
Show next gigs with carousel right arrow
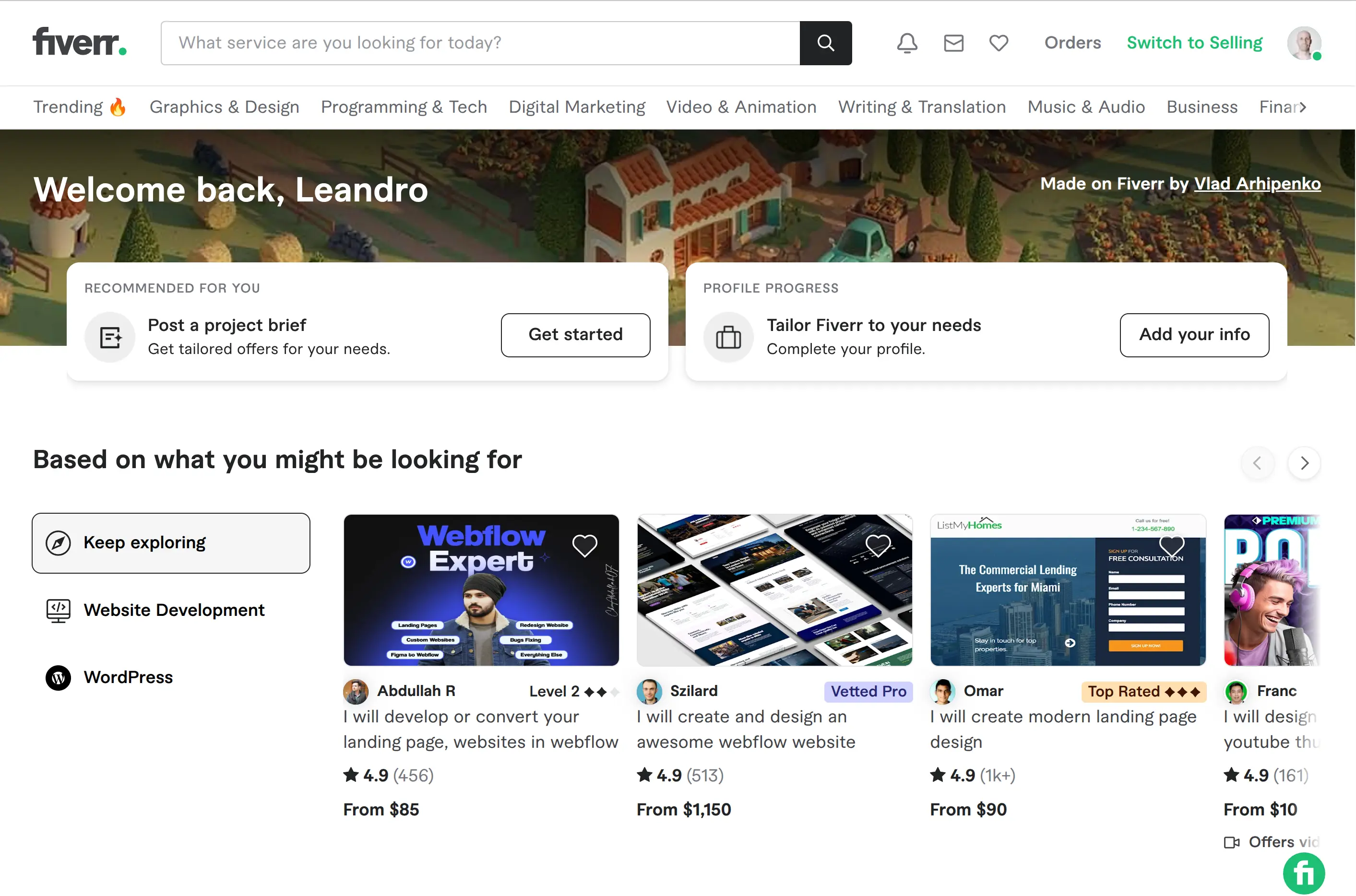(x=1303, y=462)
